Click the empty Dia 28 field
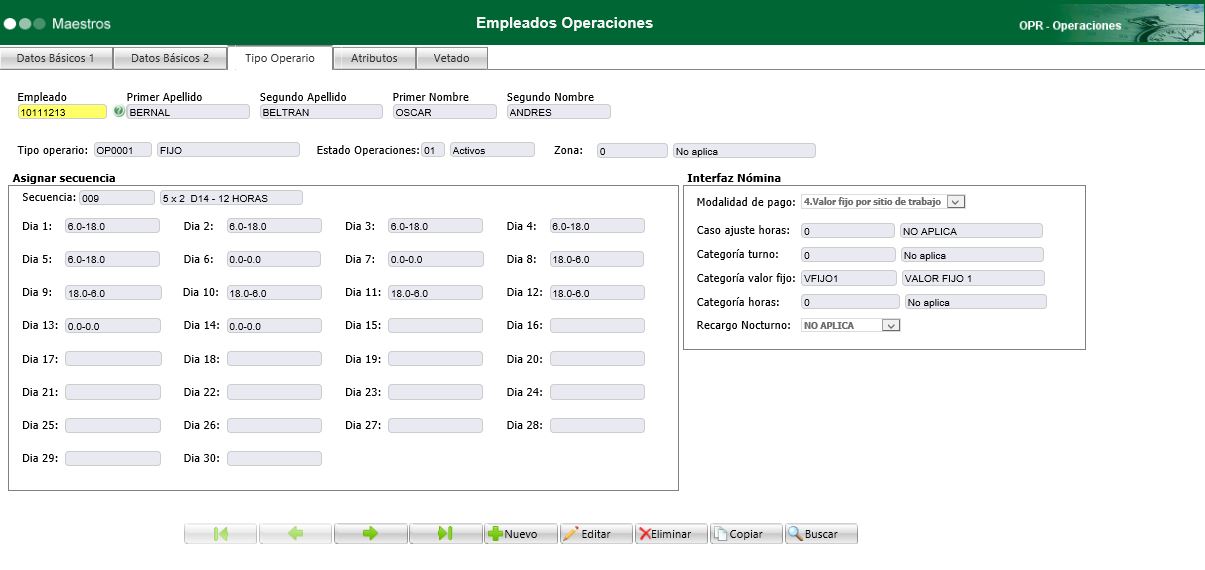This screenshot has height=570, width=1205. click(x=597, y=425)
